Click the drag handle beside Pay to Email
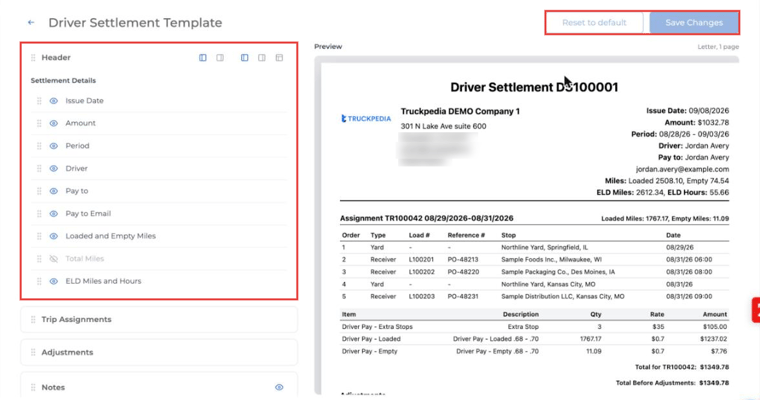Screen dimensions: 760x400 [39, 213]
